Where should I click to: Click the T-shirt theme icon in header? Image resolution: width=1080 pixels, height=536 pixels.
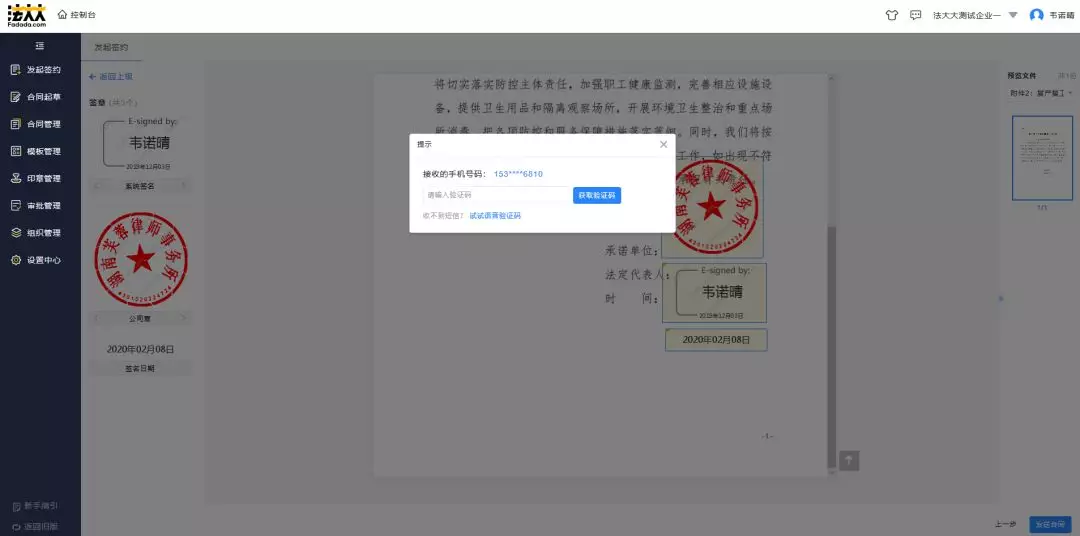click(892, 15)
